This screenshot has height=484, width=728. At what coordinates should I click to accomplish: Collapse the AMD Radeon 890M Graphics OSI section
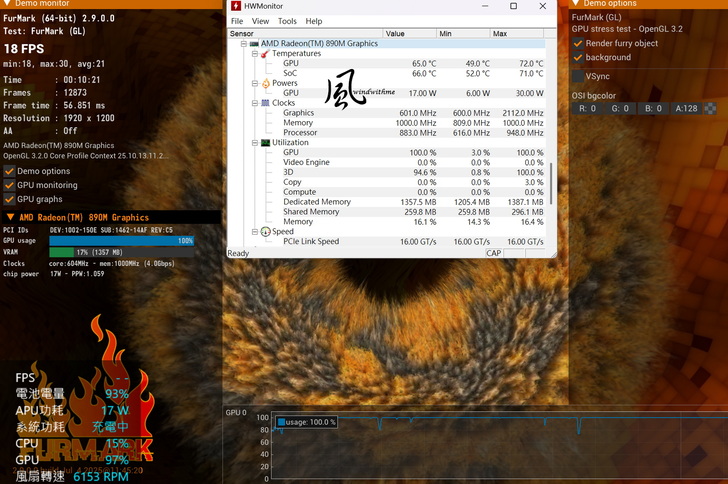[10, 217]
